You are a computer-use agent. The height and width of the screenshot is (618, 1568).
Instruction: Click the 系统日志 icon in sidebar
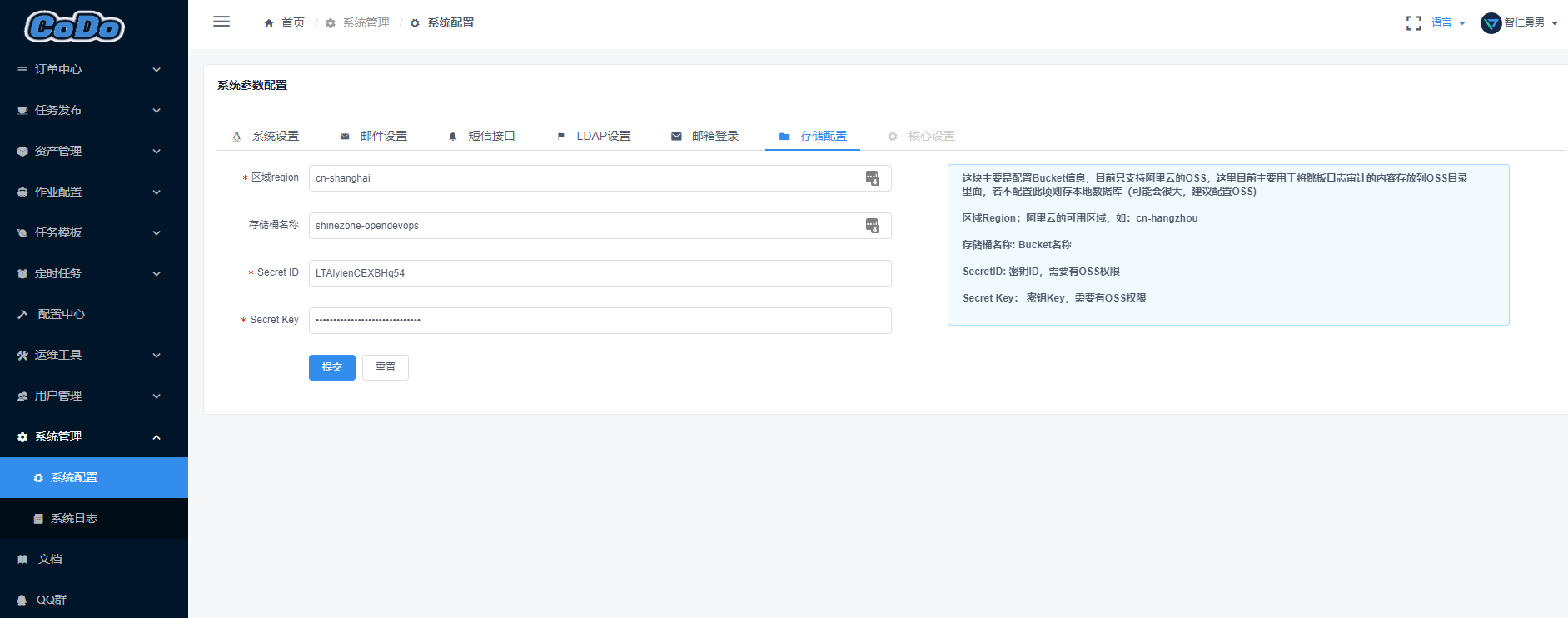coord(38,519)
